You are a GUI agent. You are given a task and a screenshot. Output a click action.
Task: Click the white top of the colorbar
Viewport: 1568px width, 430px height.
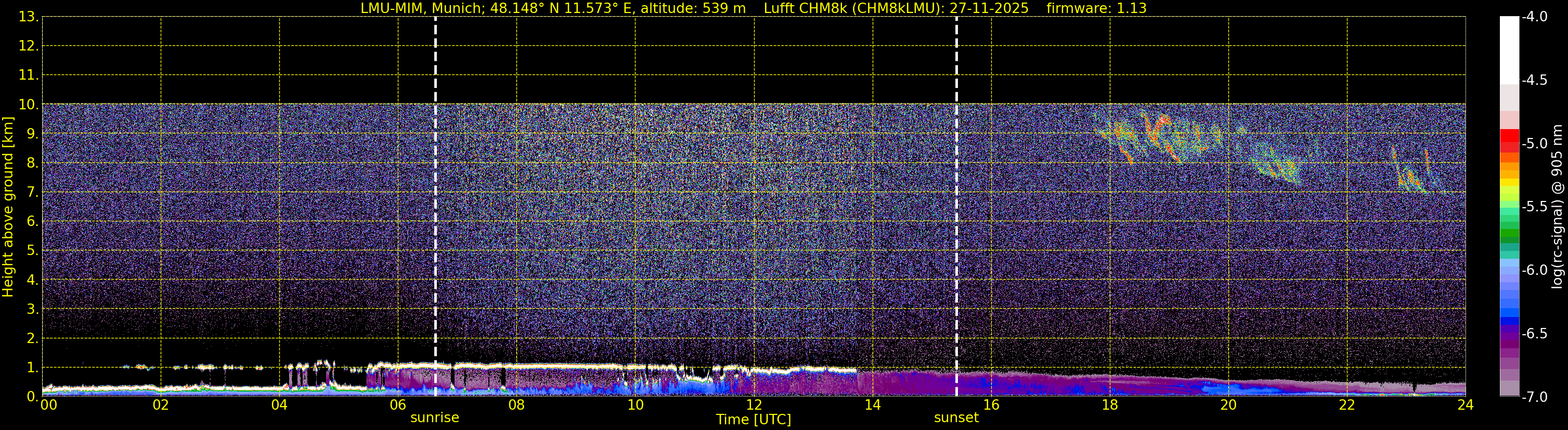point(1509,50)
